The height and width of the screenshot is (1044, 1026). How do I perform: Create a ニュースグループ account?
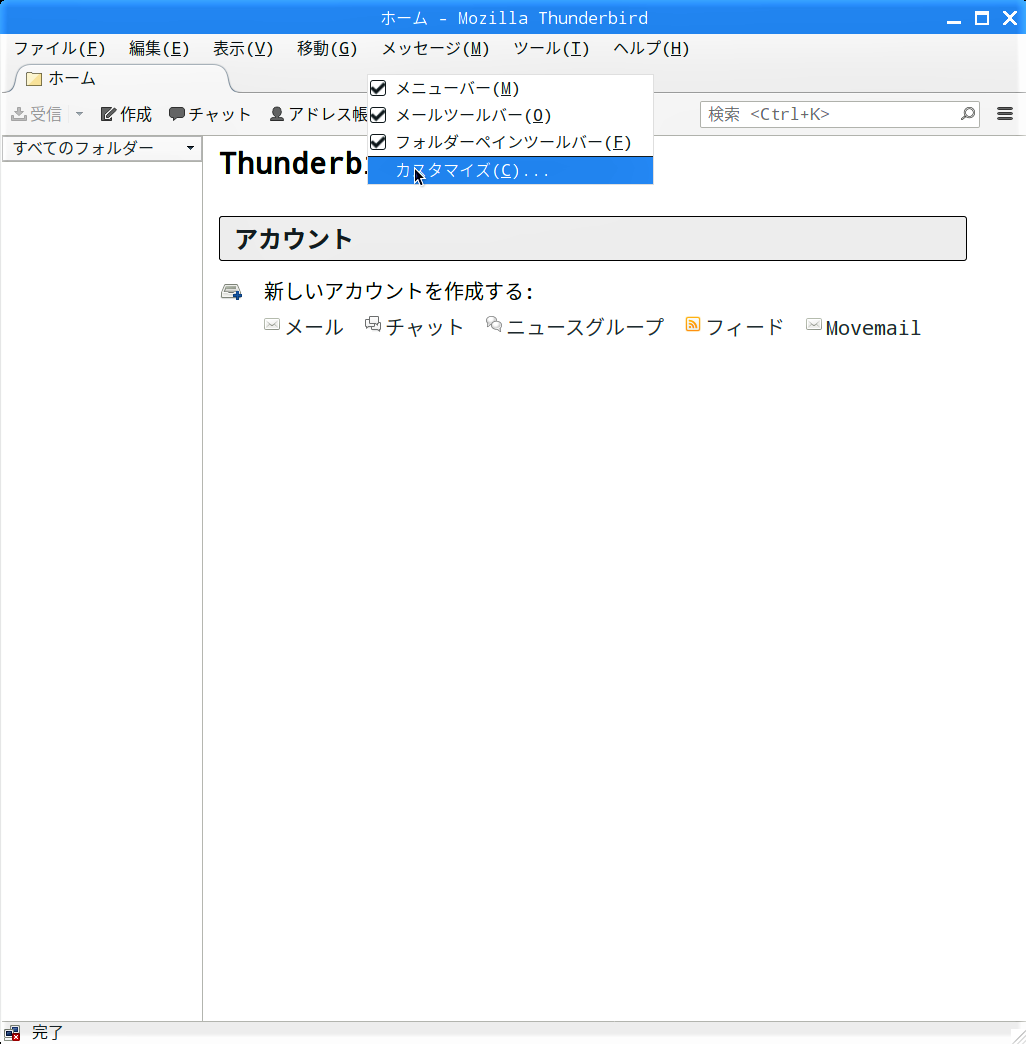(585, 327)
